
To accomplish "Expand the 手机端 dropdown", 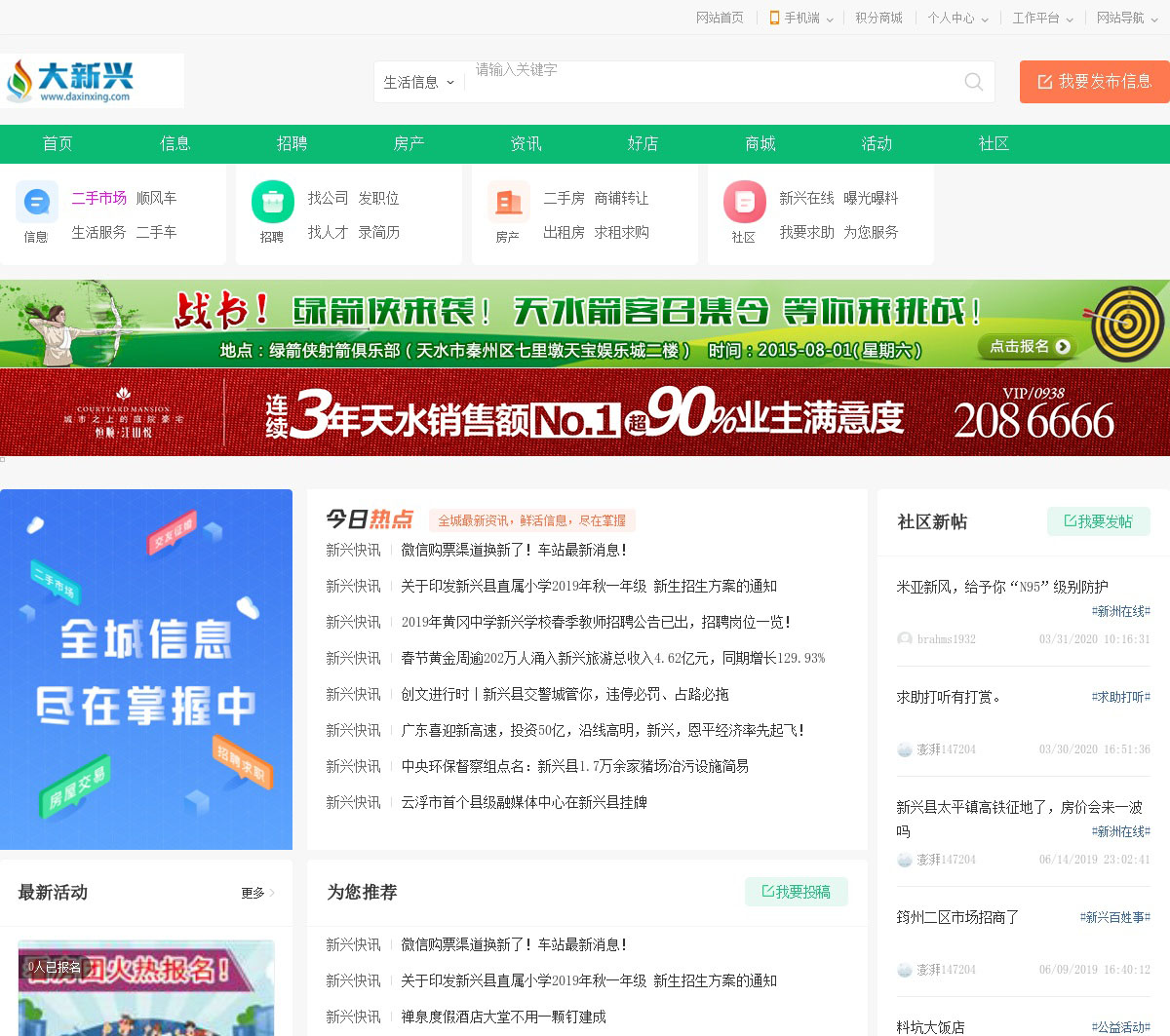I will tap(830, 19).
